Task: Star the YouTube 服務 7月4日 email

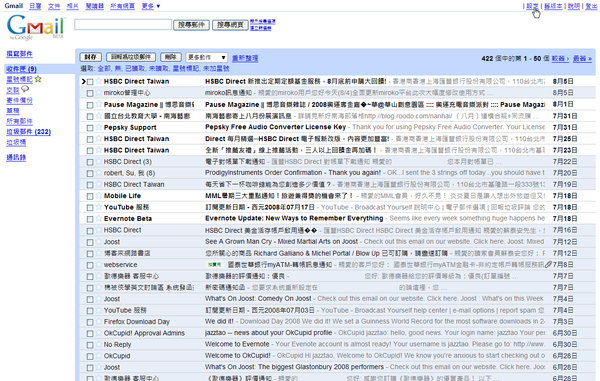Action: click(98, 310)
